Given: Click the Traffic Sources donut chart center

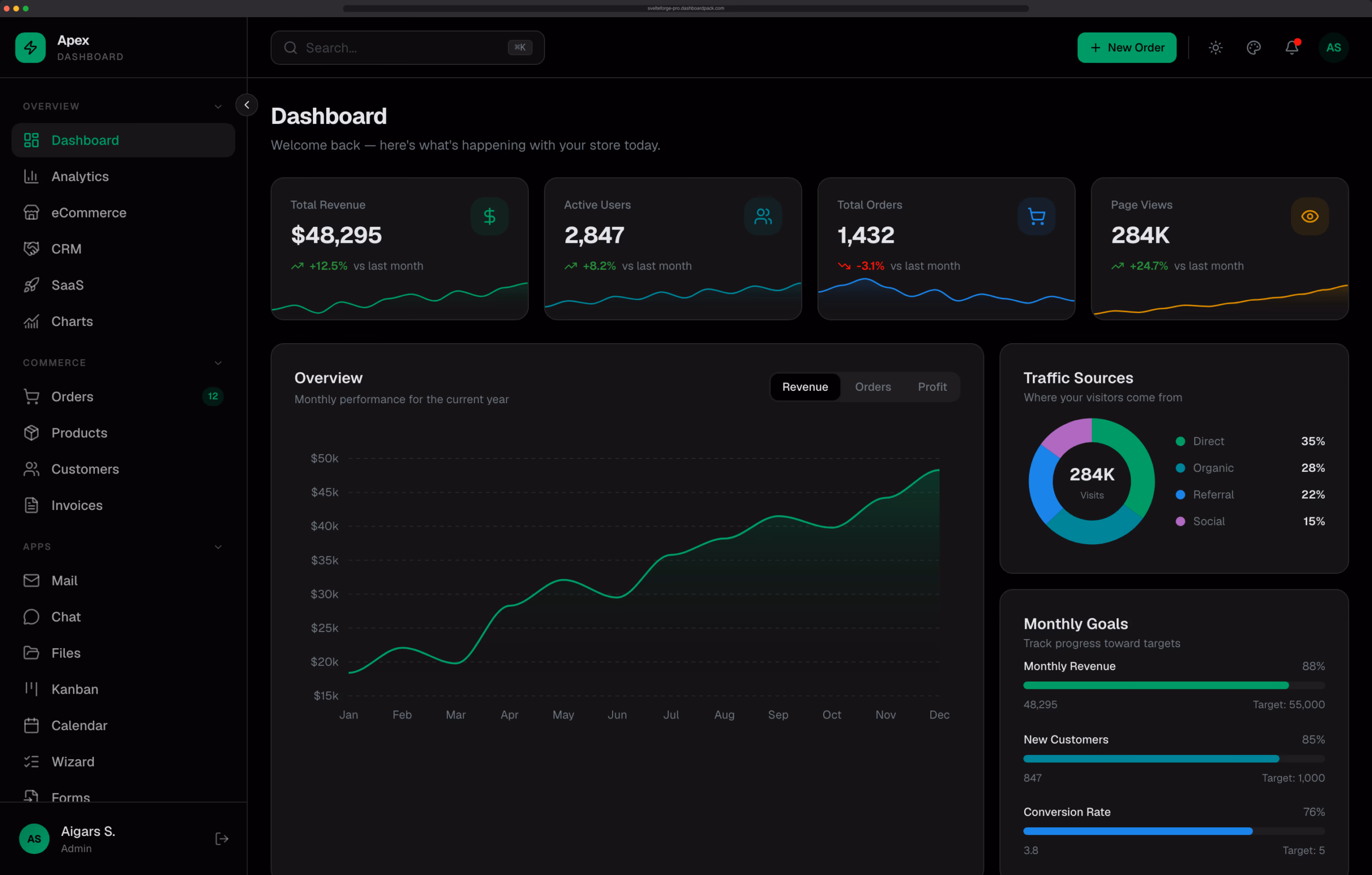Looking at the screenshot, I should pos(1092,481).
